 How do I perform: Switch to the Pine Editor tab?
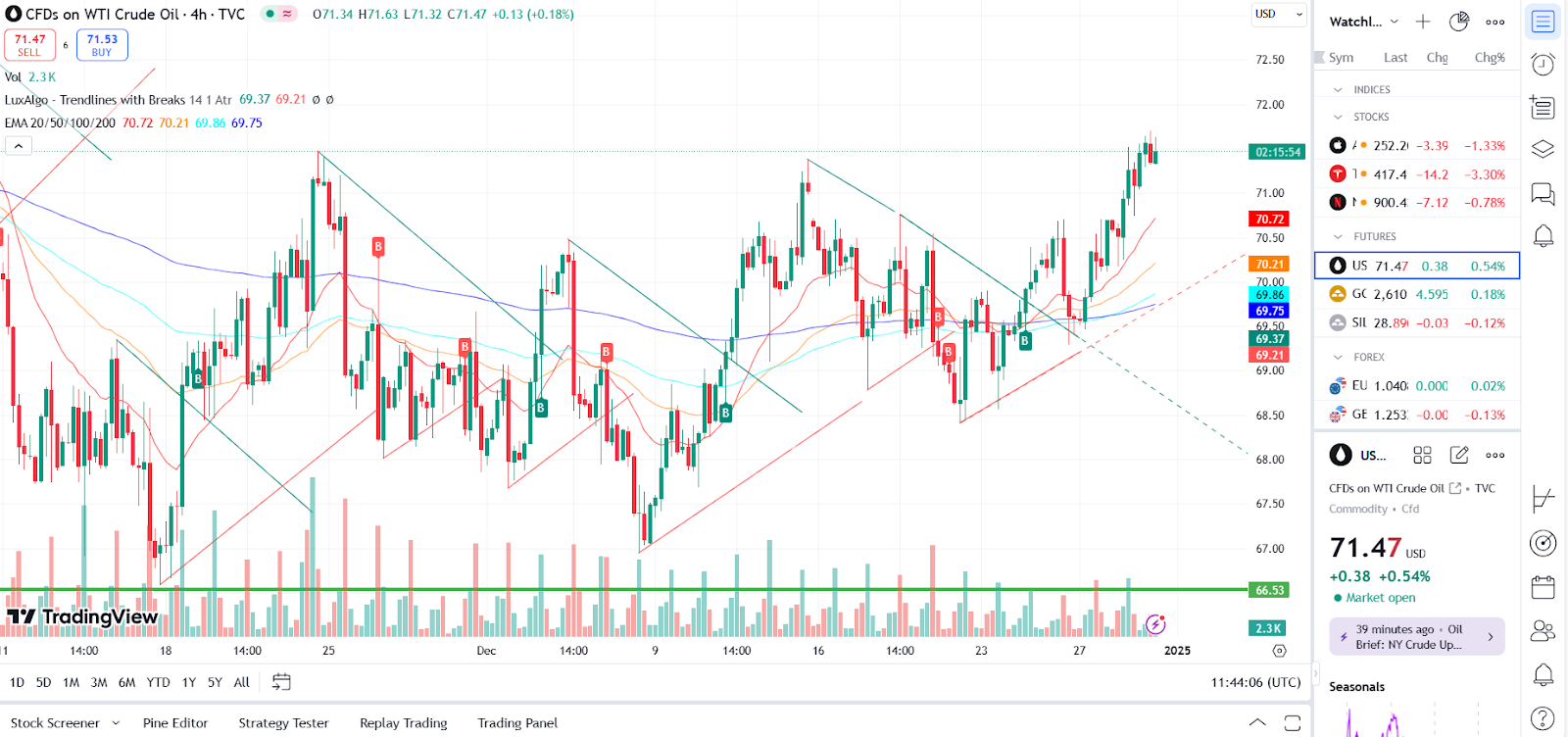pyautogui.click(x=175, y=723)
